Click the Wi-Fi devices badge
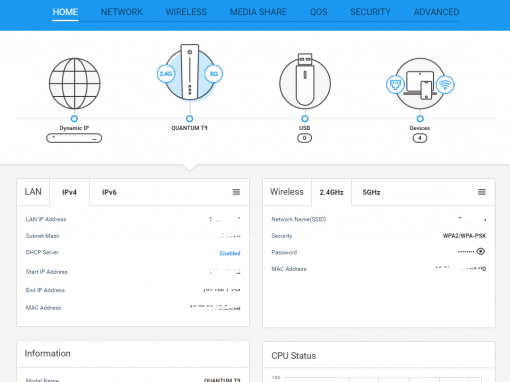Screen dimensions: 510x382 (445, 85)
